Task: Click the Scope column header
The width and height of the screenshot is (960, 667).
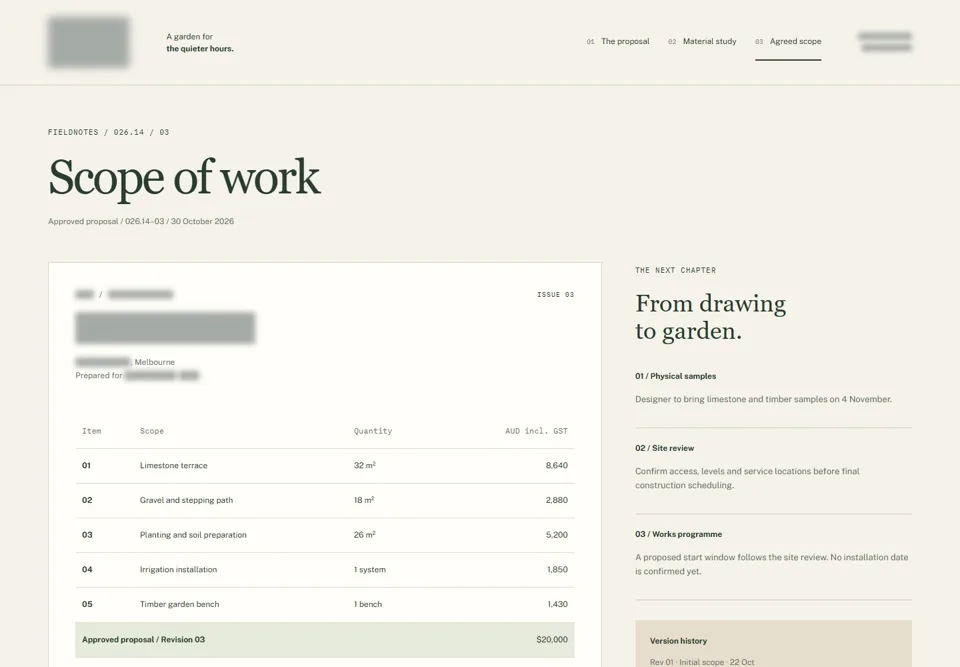Action: click(x=152, y=431)
